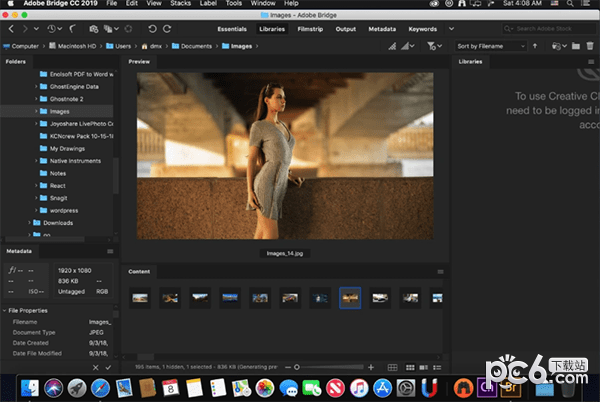
Task: Go back to the previous folder
Action: [11, 29]
